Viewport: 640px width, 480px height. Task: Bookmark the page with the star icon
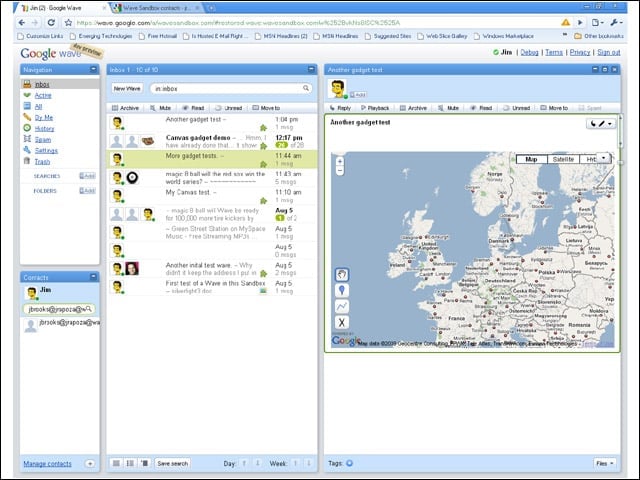68,23
